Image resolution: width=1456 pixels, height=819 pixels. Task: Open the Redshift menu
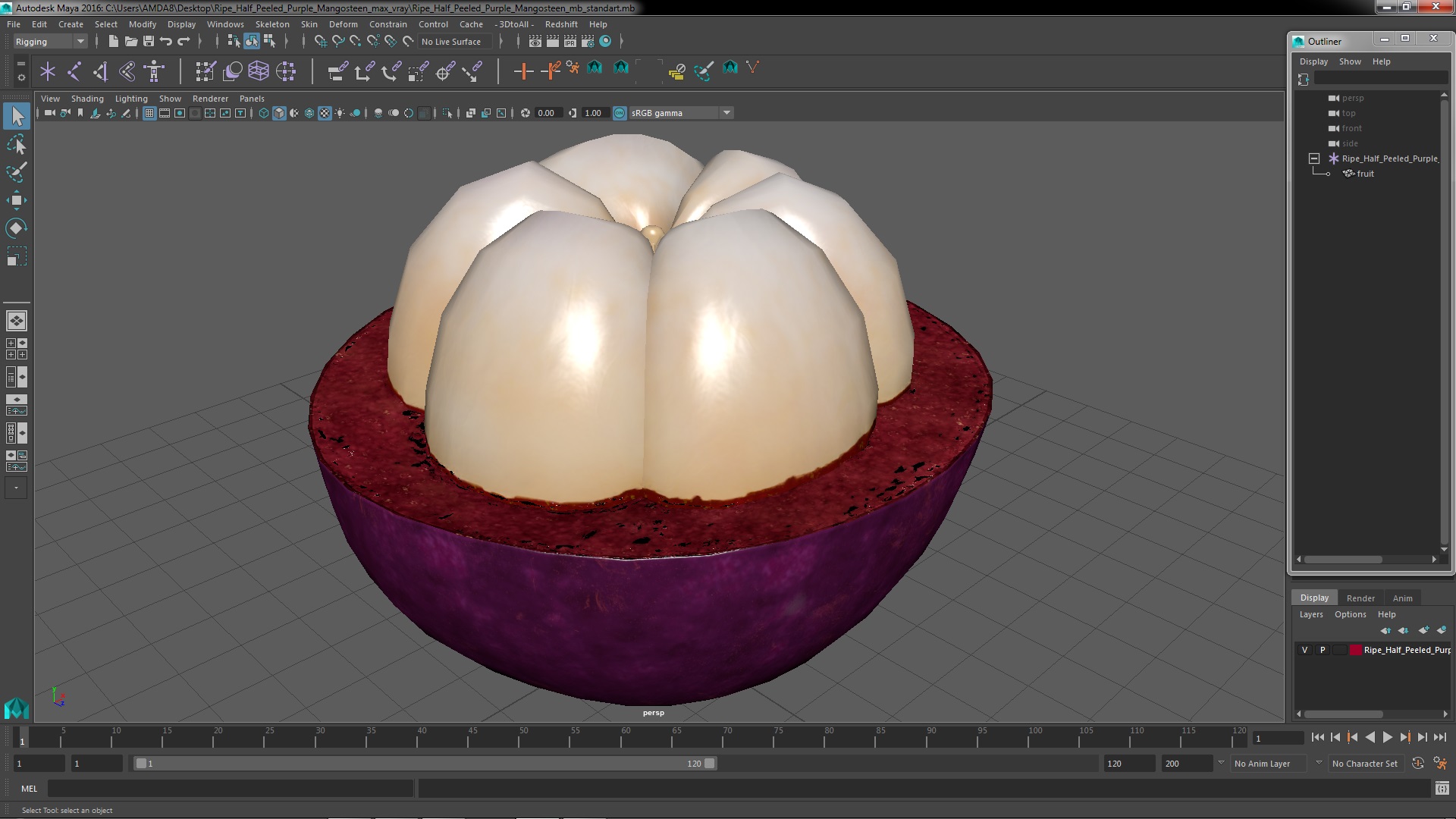561,24
